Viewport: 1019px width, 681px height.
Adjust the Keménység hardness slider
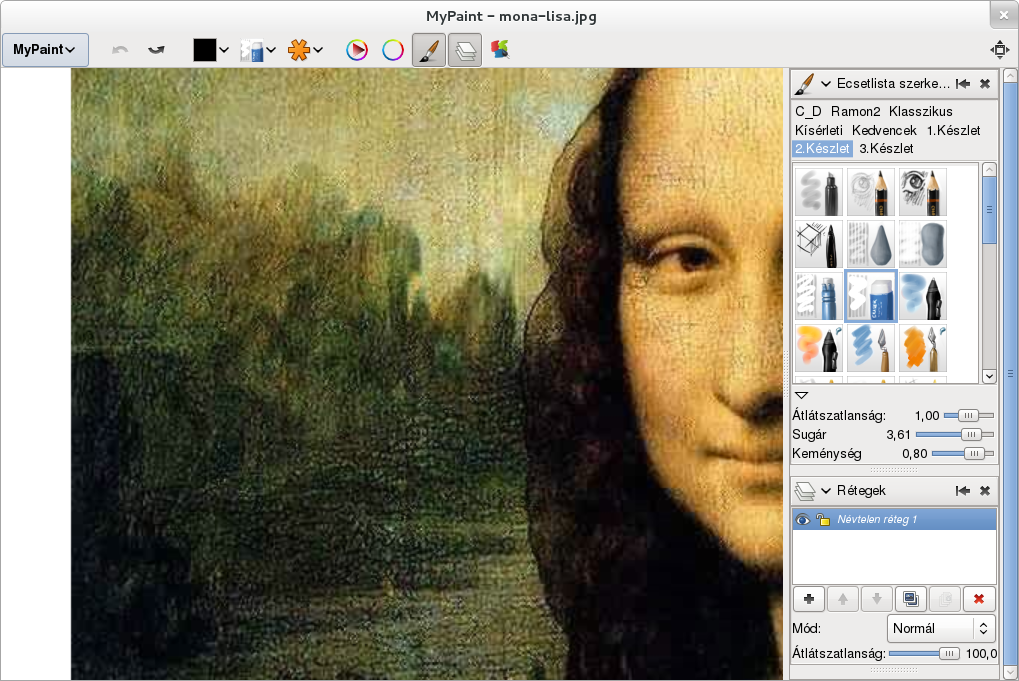pyautogui.click(x=963, y=454)
